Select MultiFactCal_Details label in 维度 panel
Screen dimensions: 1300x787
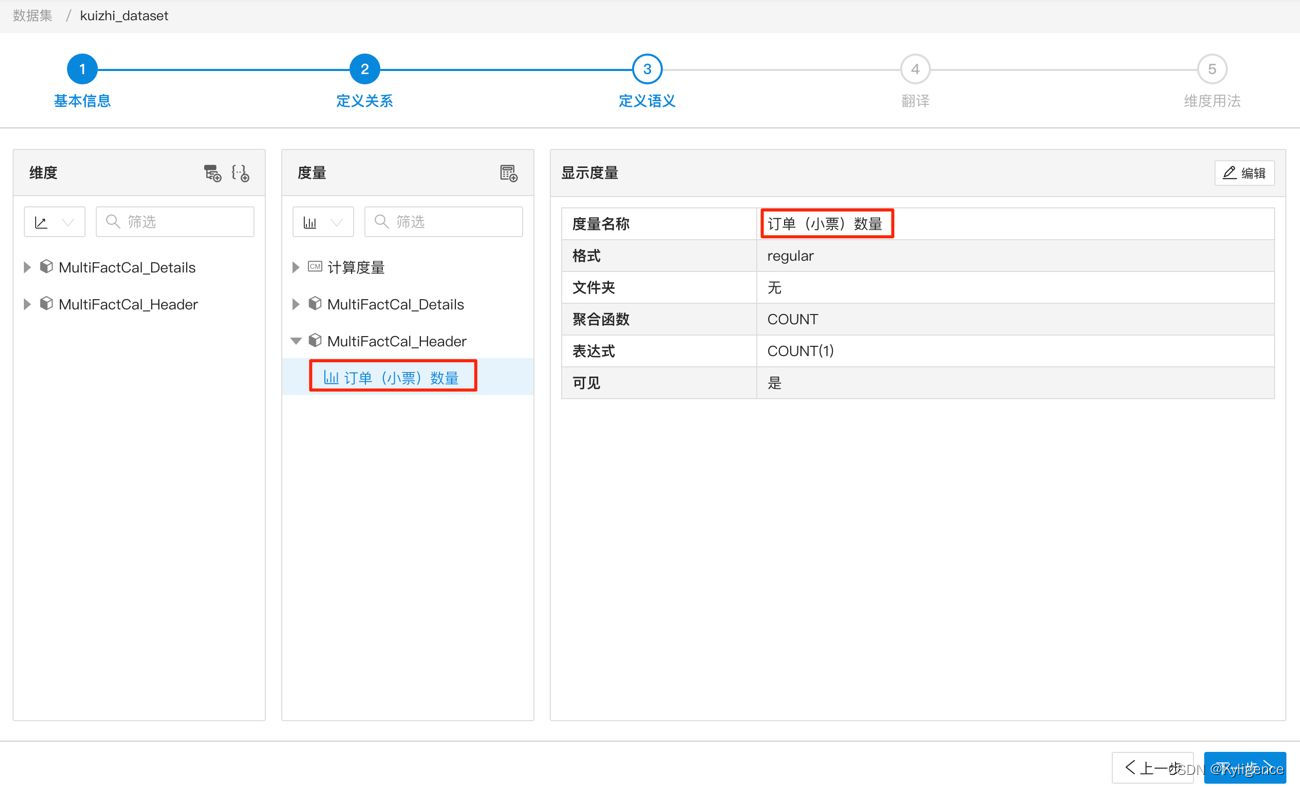[127, 267]
